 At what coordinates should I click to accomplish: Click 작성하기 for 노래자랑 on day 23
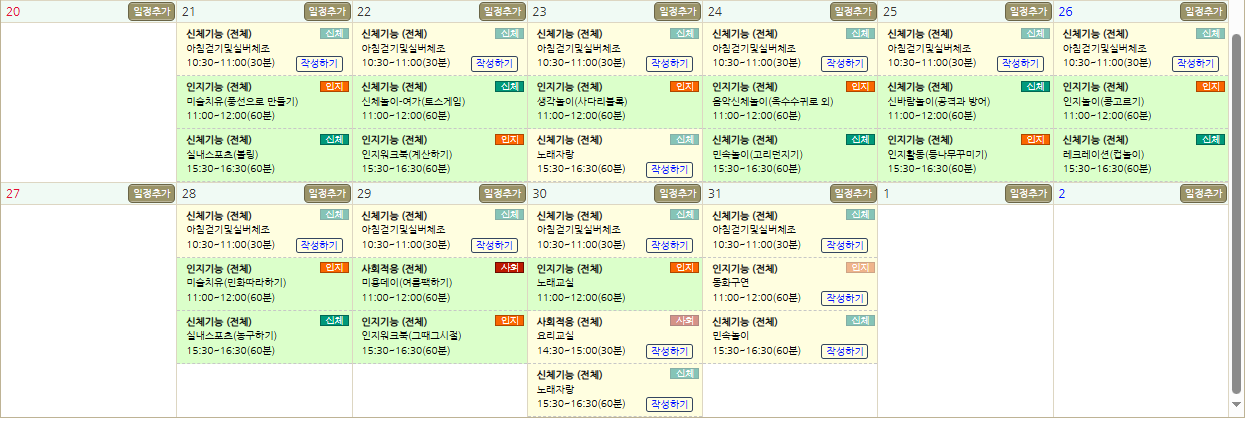[x=669, y=169]
